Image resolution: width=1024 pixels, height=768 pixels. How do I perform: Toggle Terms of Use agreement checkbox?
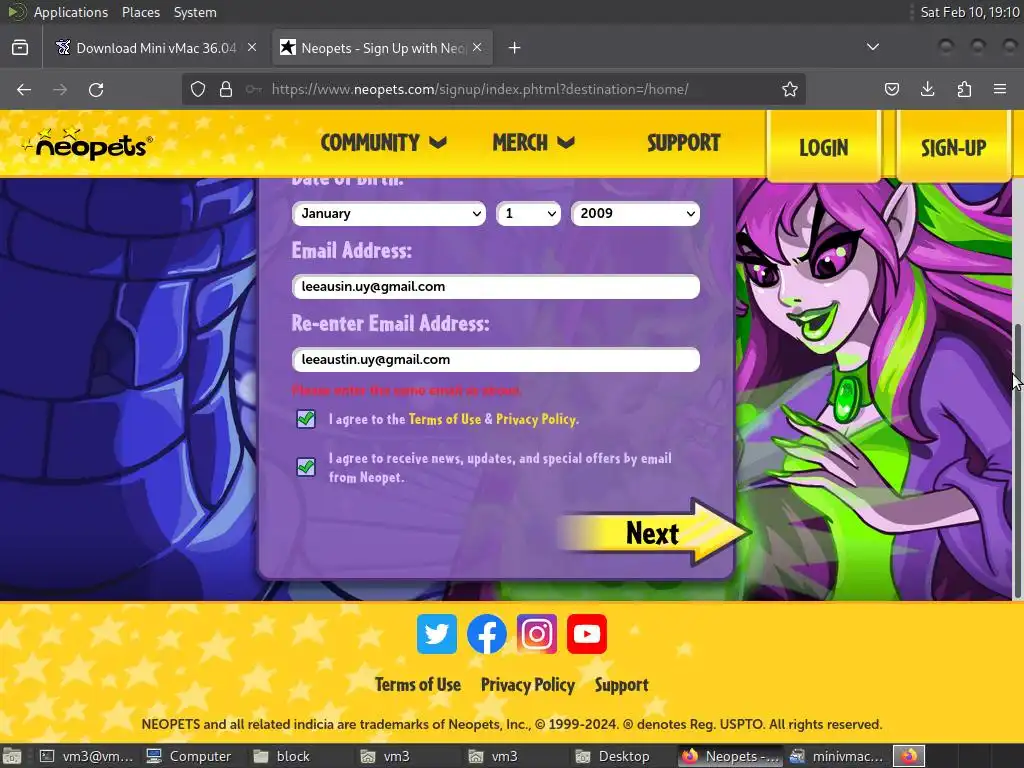[306, 419]
